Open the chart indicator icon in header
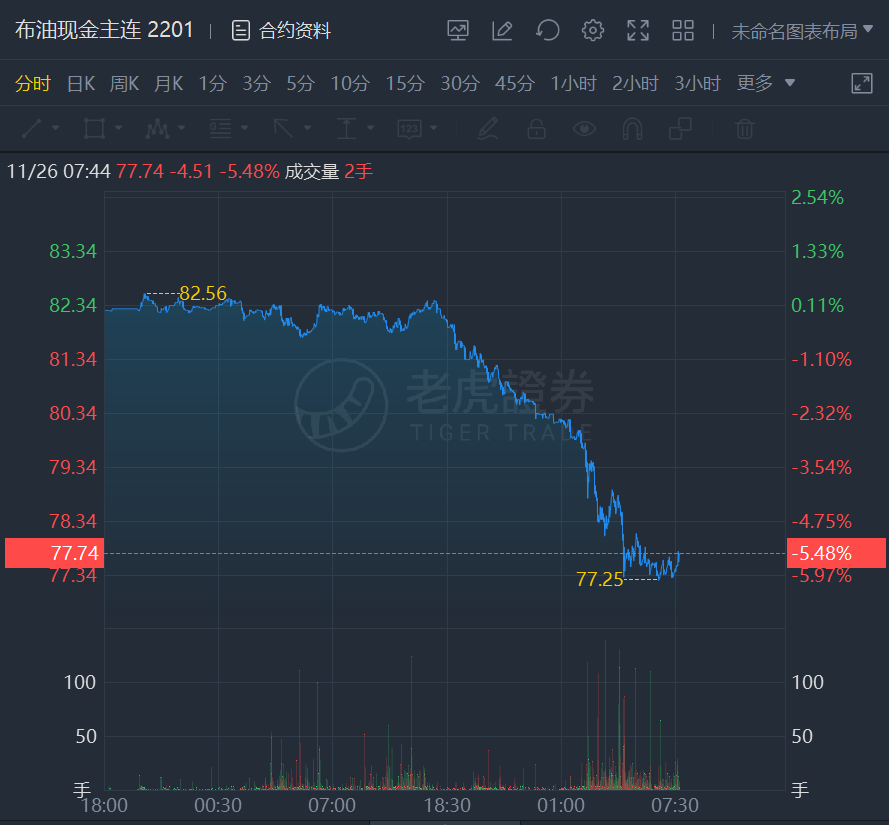Image resolution: width=889 pixels, height=825 pixels. pyautogui.click(x=458, y=31)
